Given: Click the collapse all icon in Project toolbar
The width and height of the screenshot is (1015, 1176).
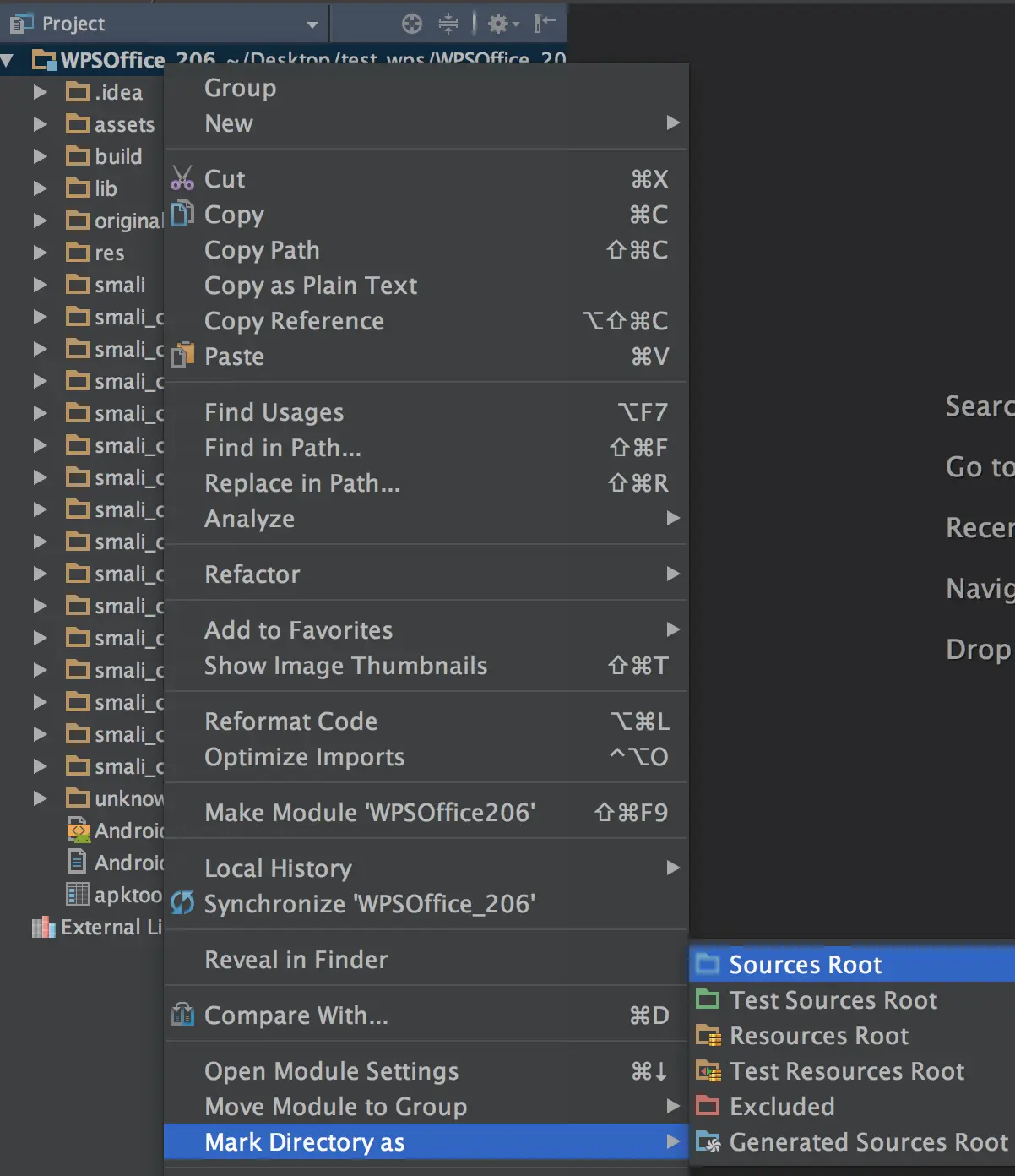Looking at the screenshot, I should point(448,24).
